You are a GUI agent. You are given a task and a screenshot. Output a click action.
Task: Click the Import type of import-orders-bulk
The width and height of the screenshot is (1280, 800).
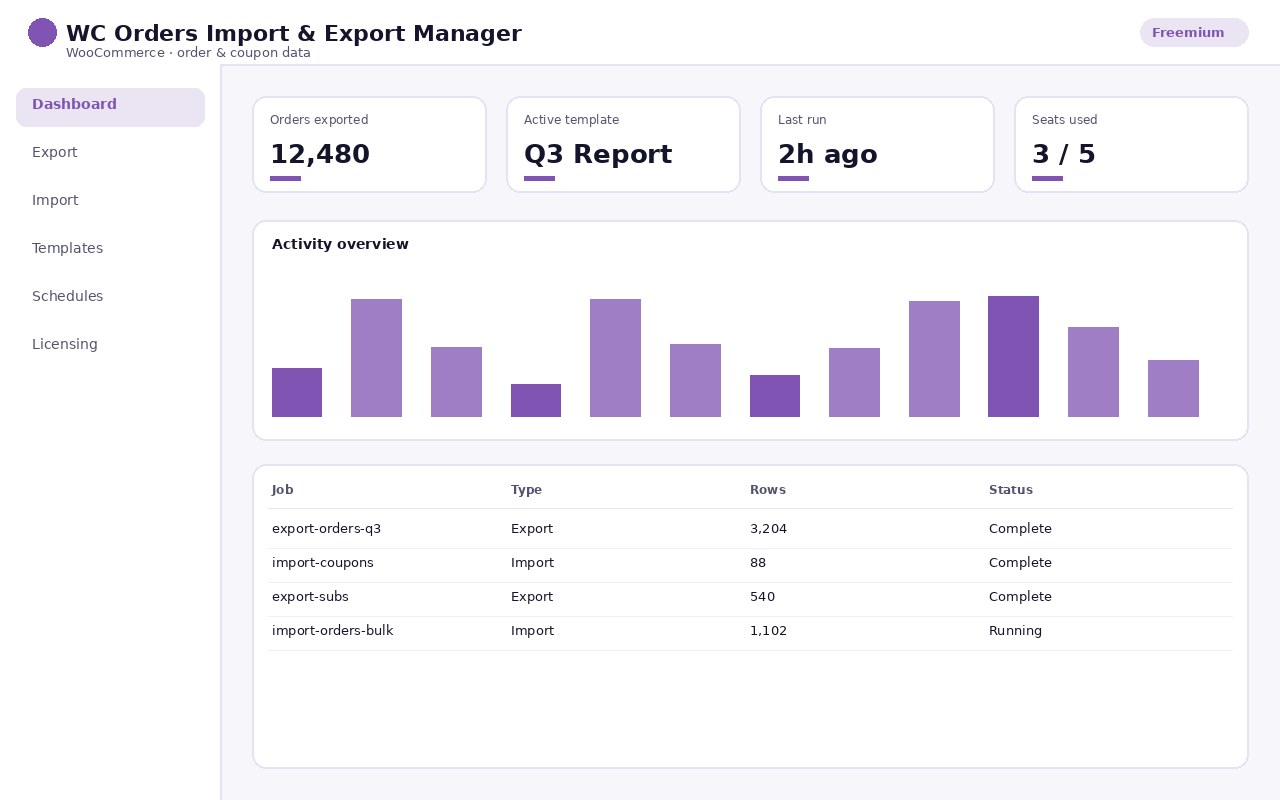point(532,631)
